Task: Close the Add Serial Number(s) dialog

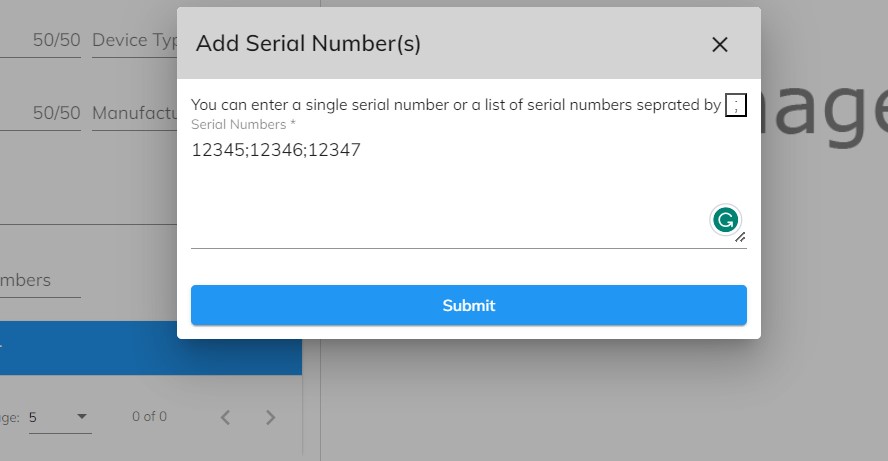Action: (719, 44)
